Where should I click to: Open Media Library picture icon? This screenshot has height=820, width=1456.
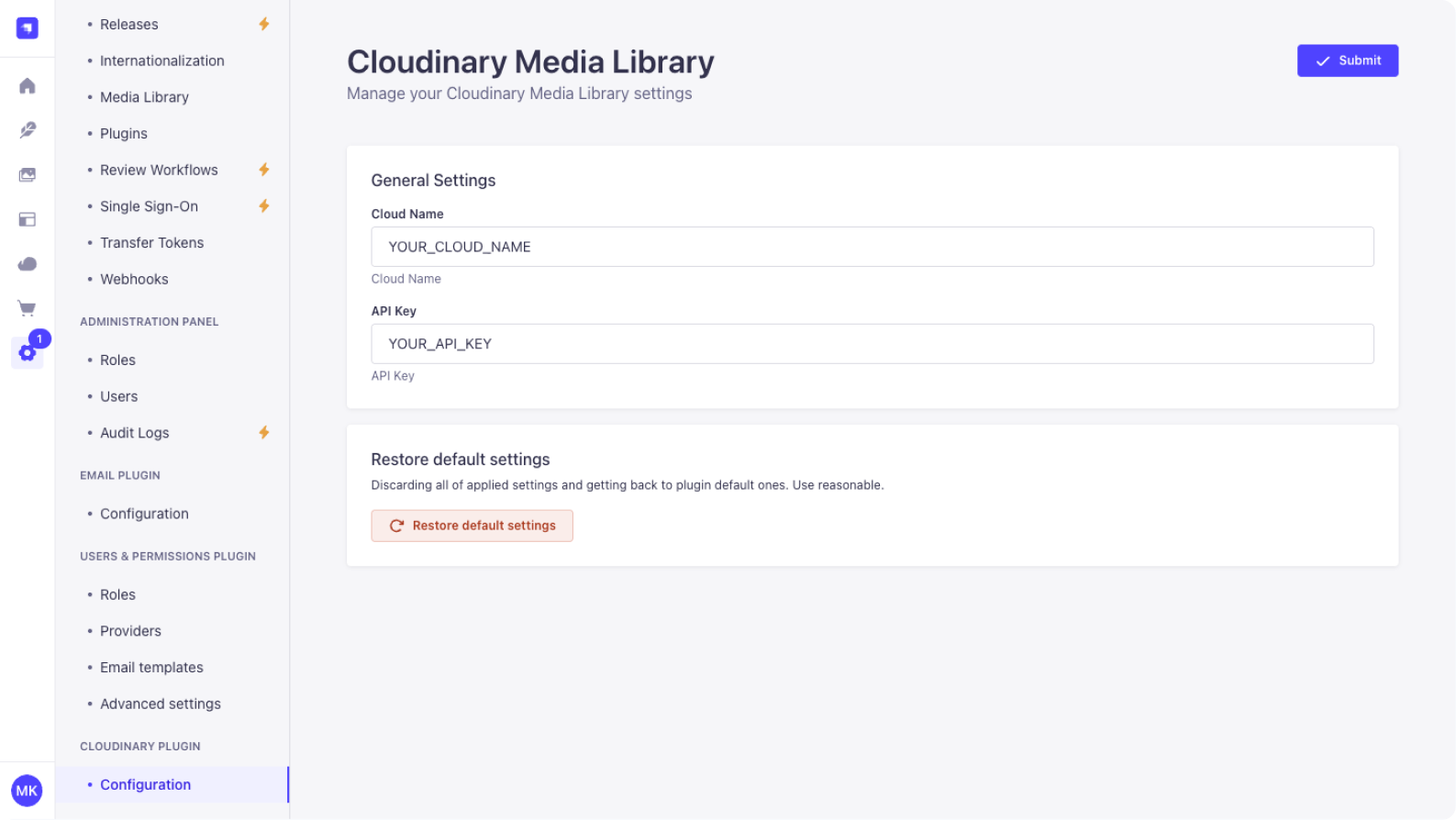tap(28, 174)
